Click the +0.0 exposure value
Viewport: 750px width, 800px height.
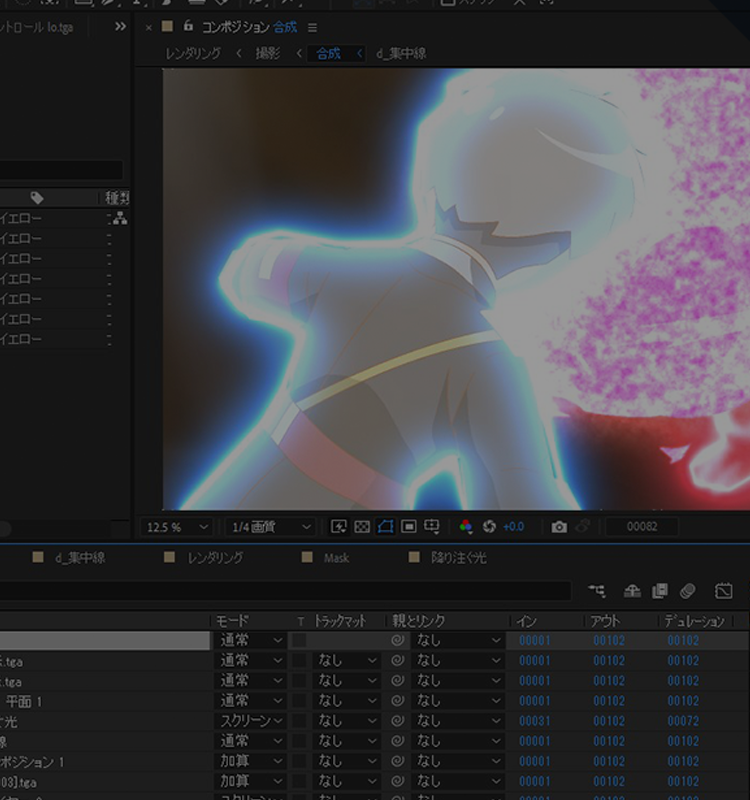[x=513, y=527]
